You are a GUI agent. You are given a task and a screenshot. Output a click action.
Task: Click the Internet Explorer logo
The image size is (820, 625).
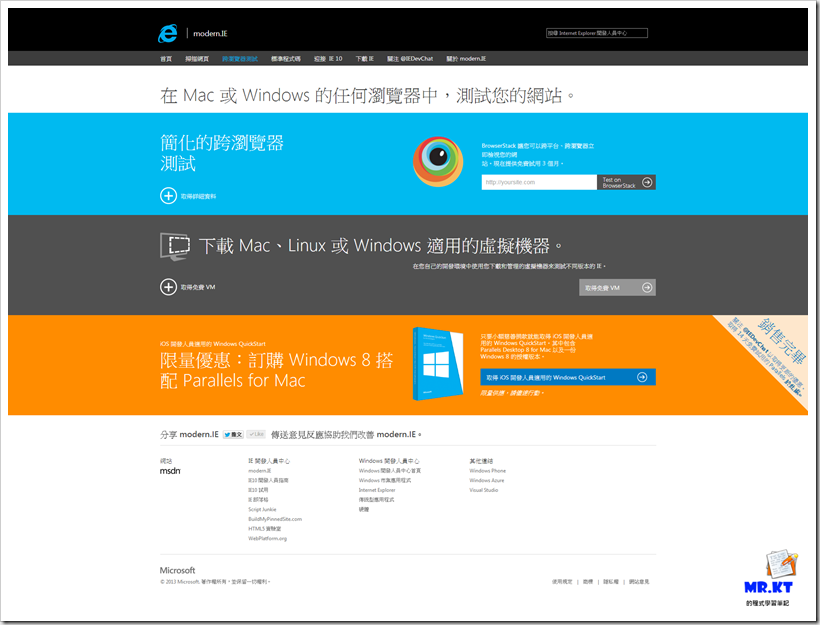(x=168, y=33)
